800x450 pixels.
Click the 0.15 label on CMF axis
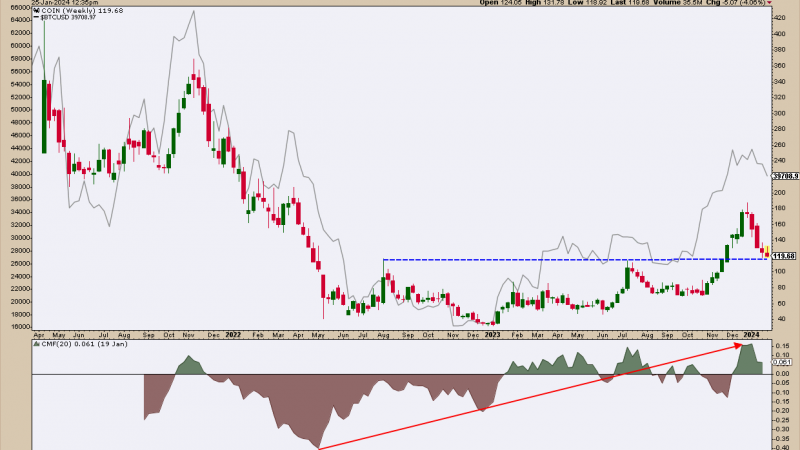781,346
